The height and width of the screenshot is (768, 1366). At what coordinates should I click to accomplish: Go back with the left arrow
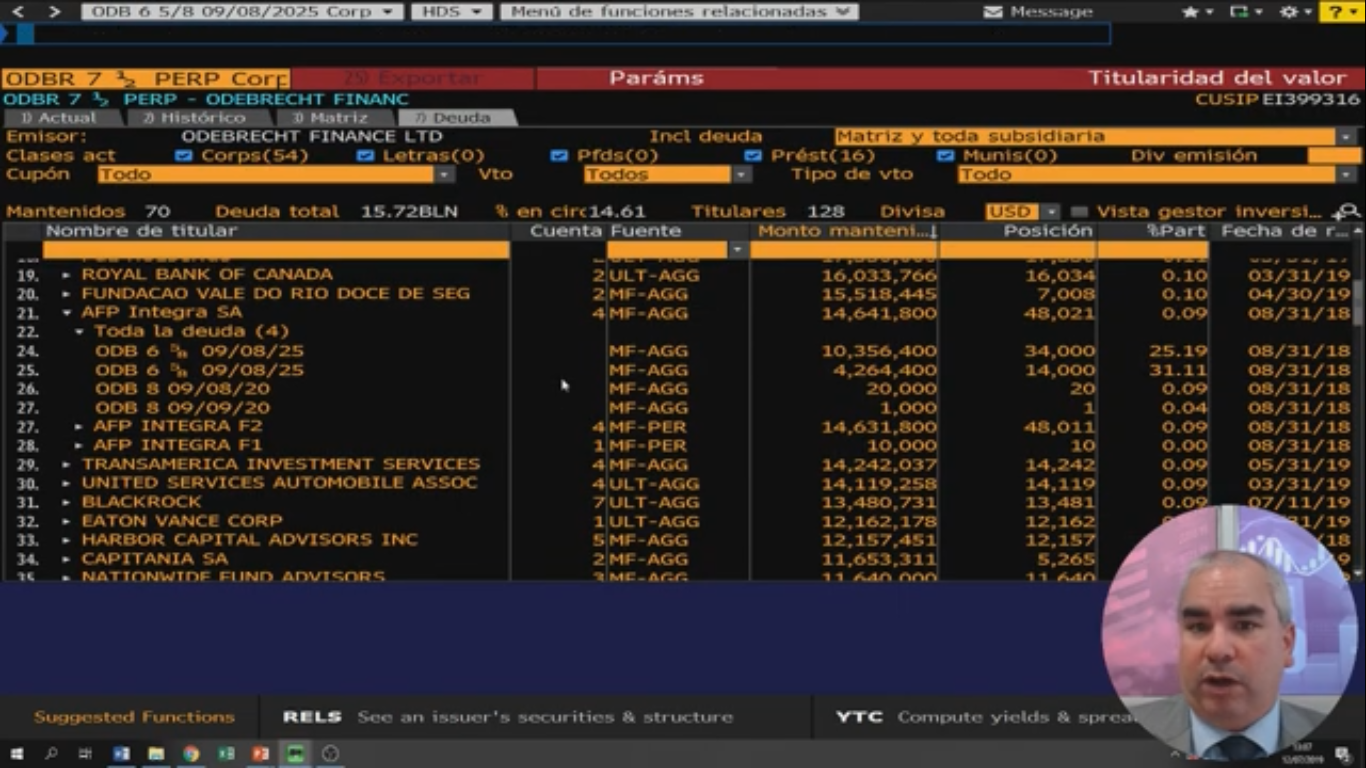pos(18,12)
